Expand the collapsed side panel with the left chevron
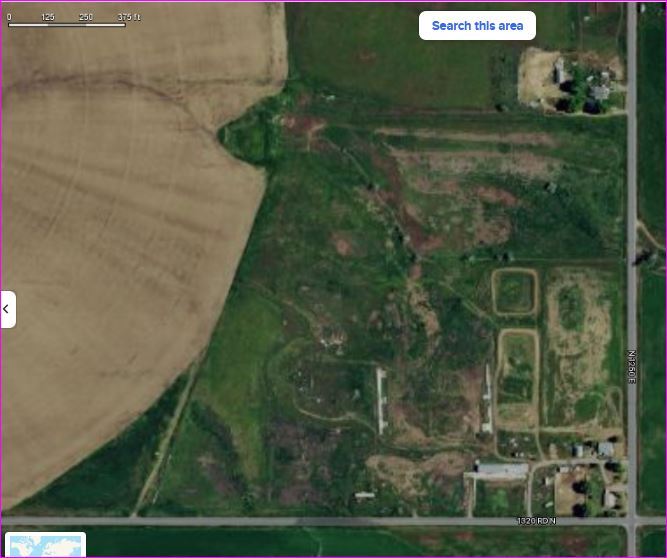 (x=7, y=309)
